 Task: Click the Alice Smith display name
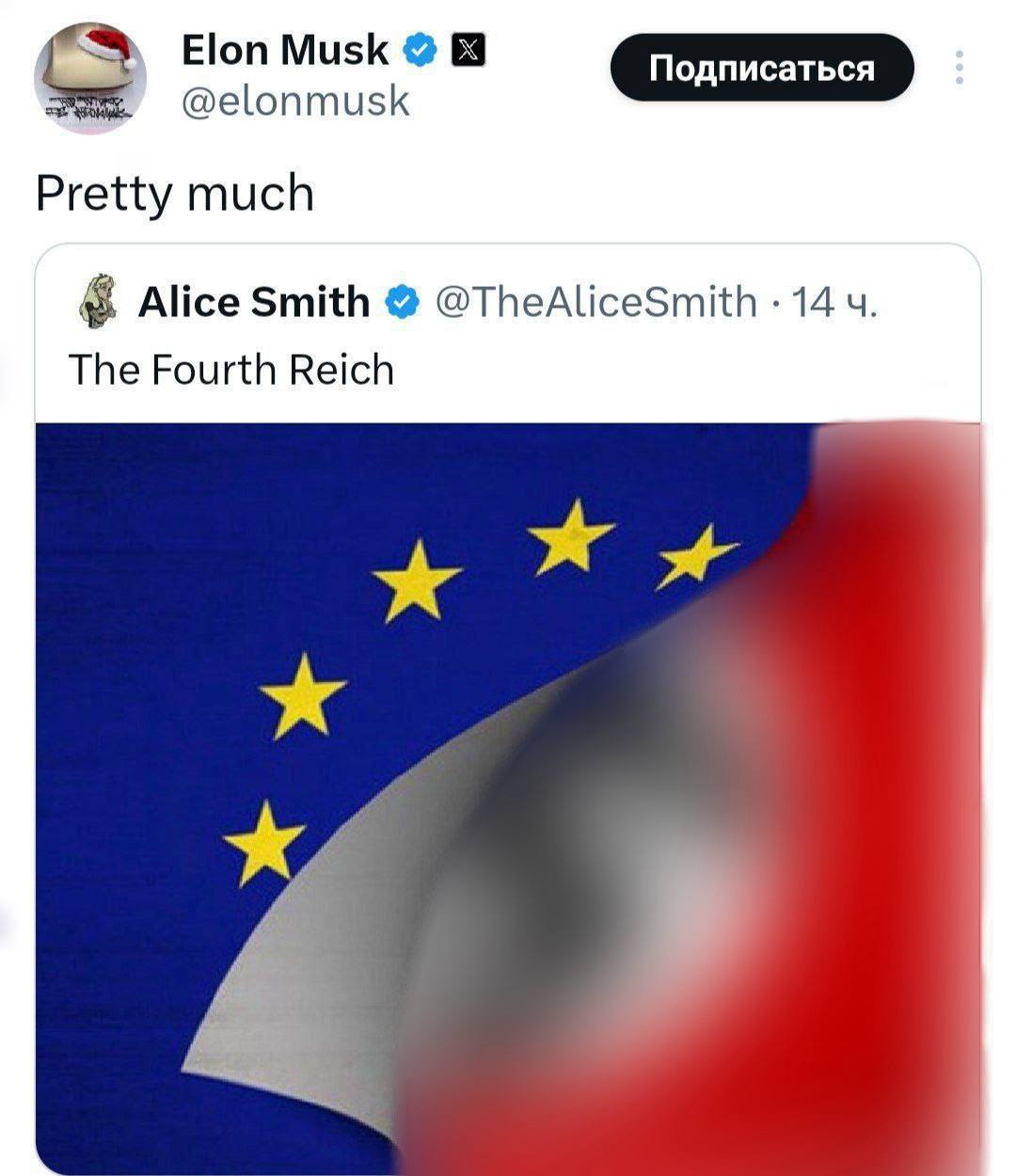253,302
